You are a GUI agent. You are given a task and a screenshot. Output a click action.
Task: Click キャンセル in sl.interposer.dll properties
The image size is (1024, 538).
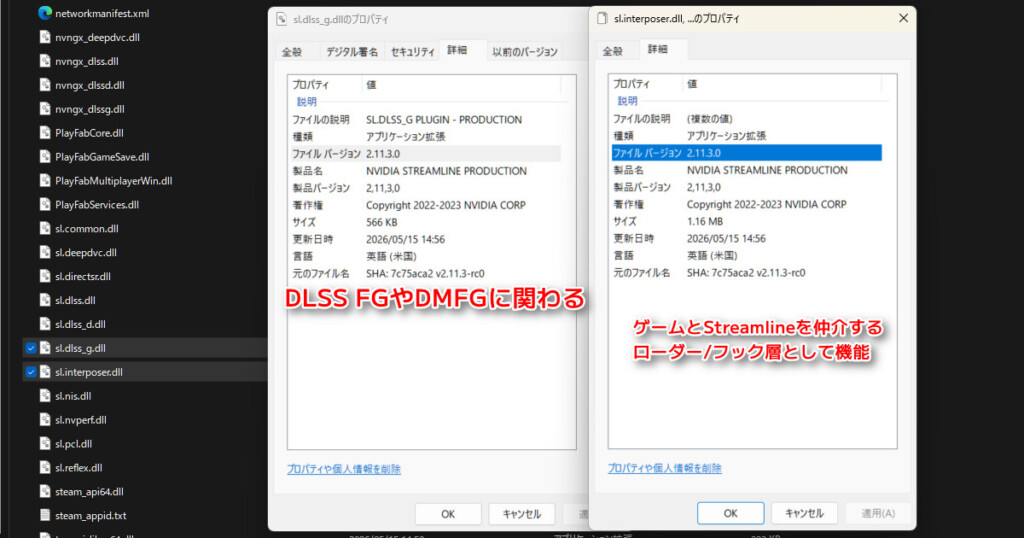coord(805,513)
